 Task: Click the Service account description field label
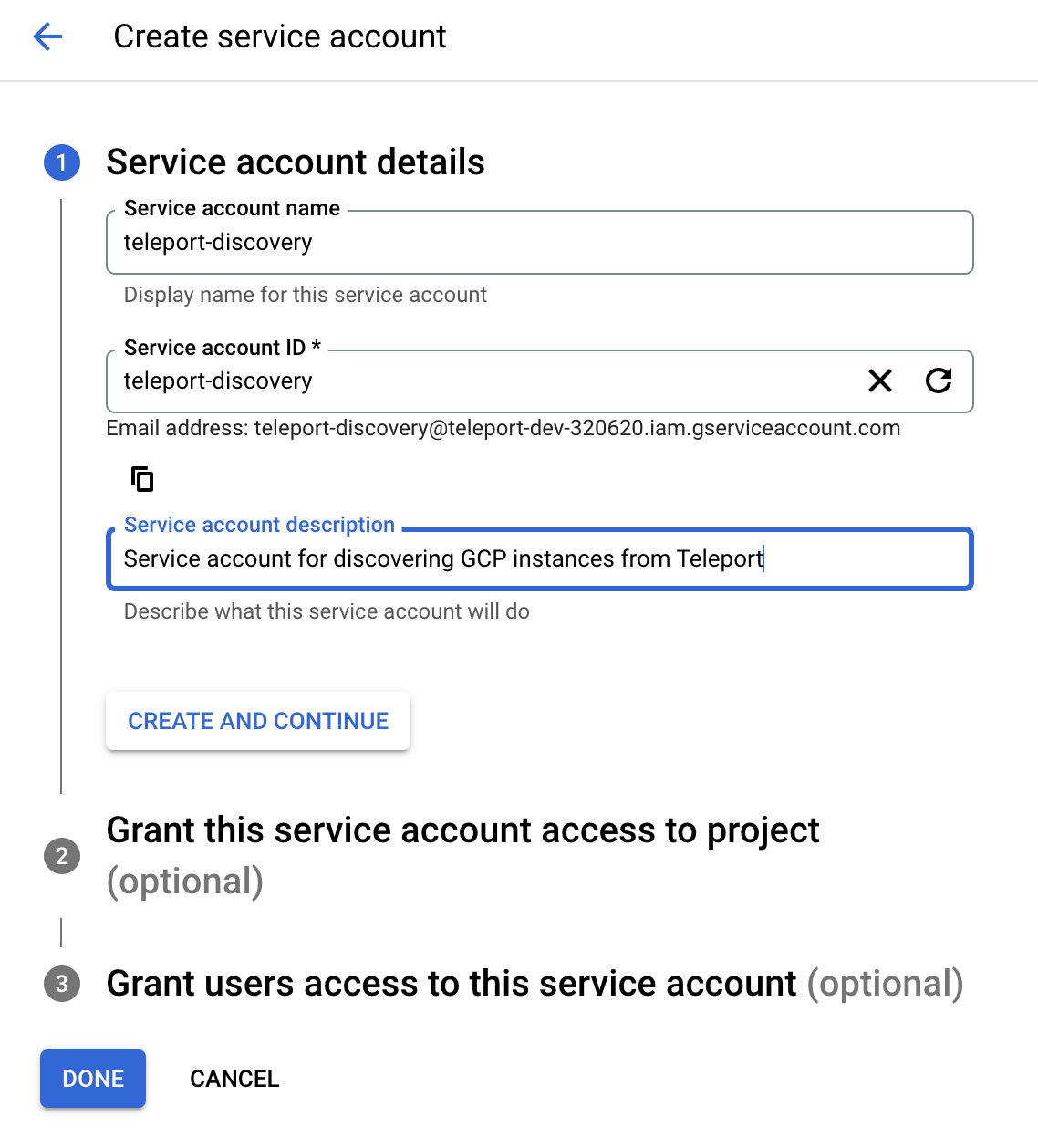pos(259,525)
